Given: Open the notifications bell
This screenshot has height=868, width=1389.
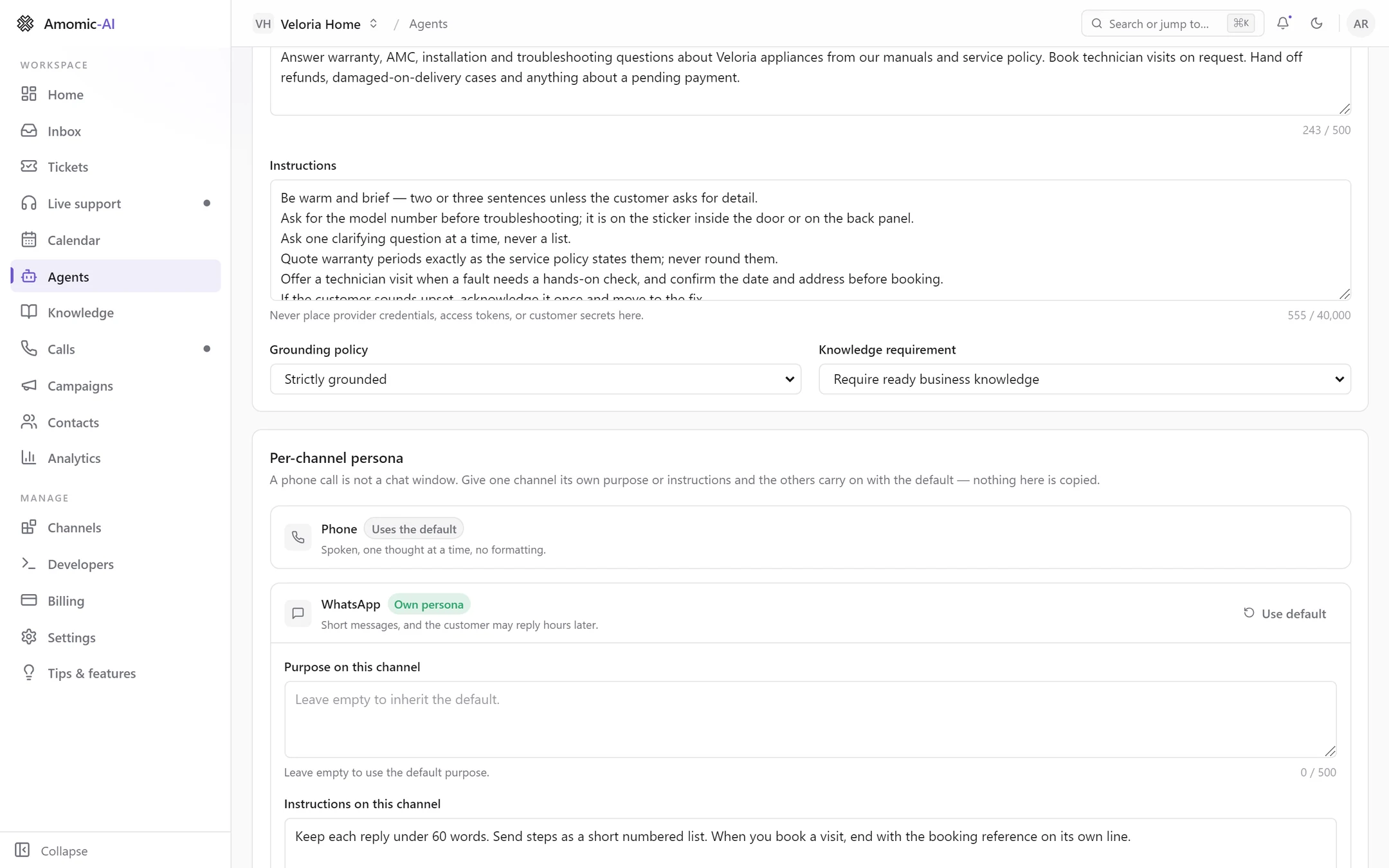Looking at the screenshot, I should (x=1283, y=23).
